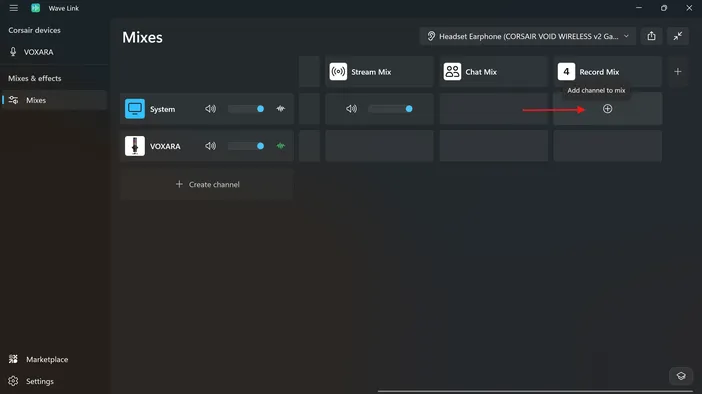The width and height of the screenshot is (702, 394).
Task: Click the share/export icon
Action: click(x=651, y=36)
